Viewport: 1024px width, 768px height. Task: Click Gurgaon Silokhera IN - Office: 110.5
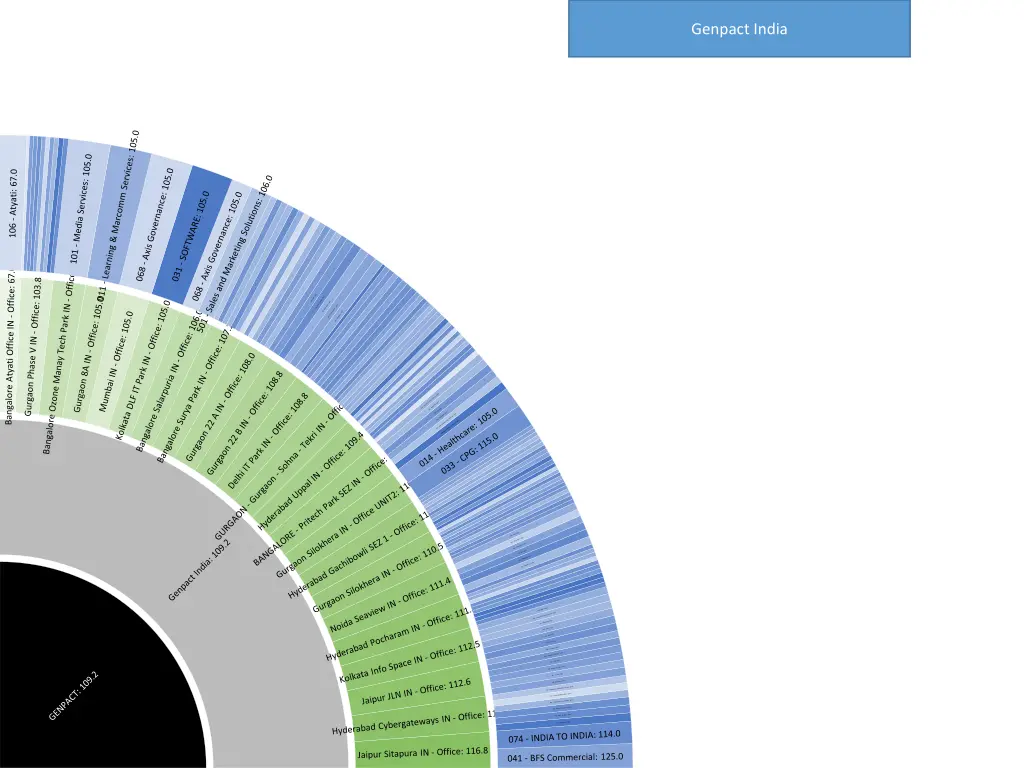377,578
